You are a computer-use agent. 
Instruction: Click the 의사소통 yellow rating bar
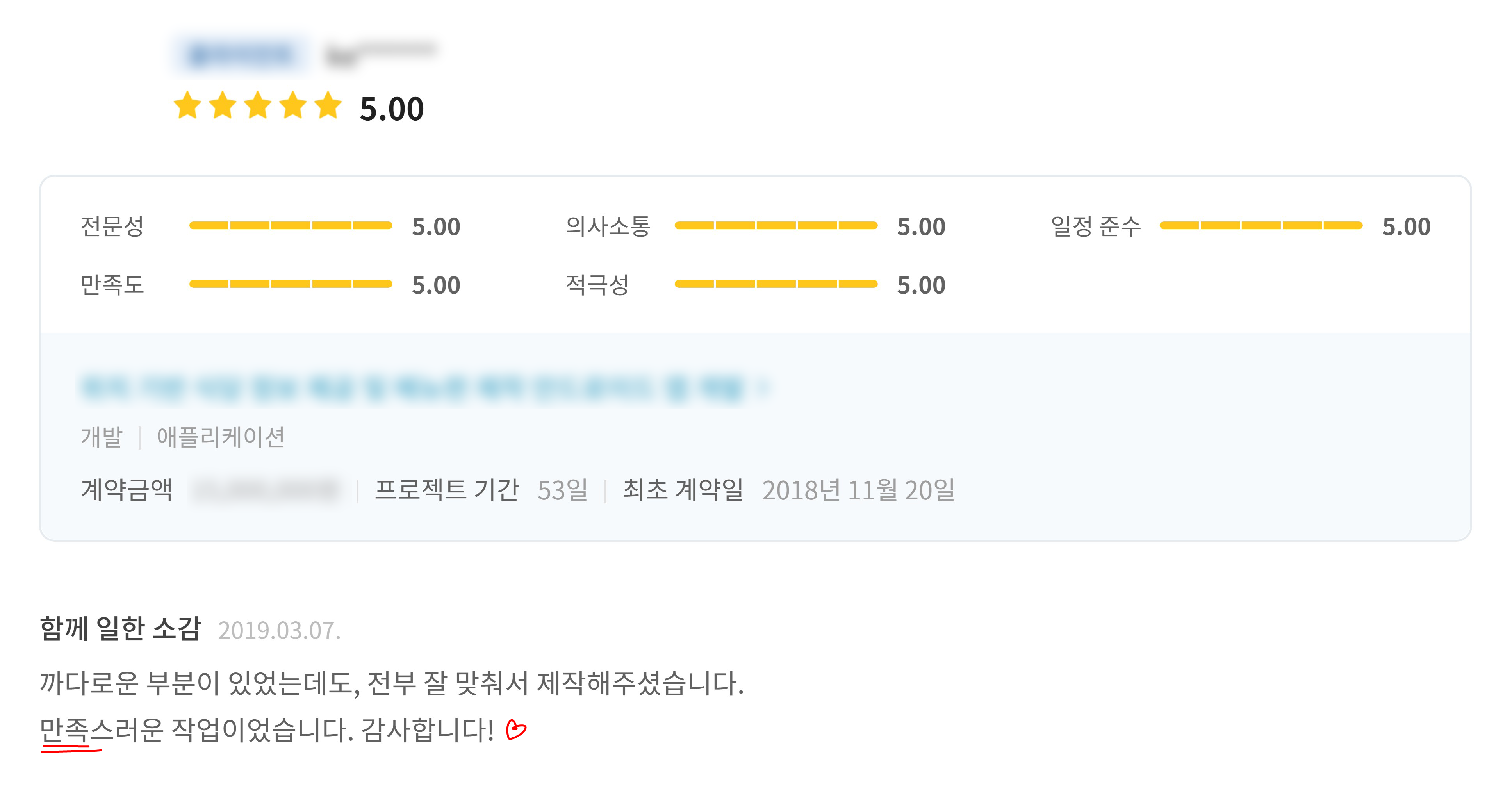[x=776, y=225]
